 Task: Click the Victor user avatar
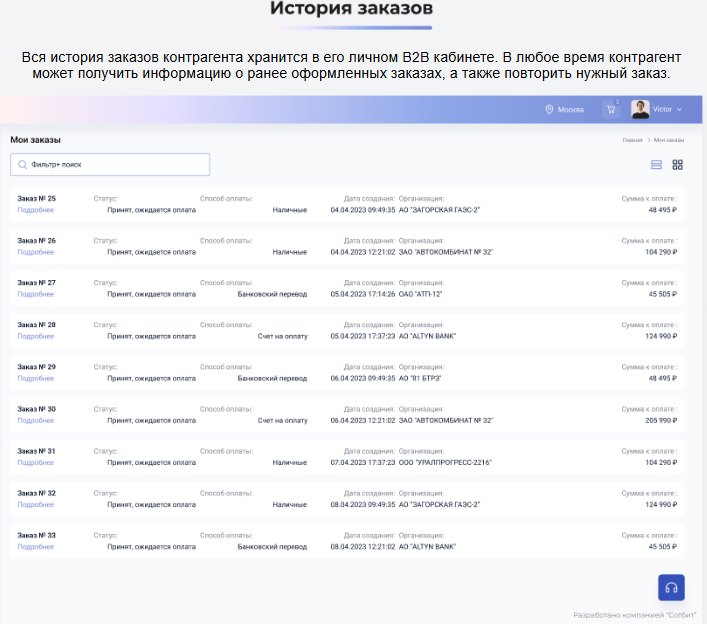(x=640, y=109)
